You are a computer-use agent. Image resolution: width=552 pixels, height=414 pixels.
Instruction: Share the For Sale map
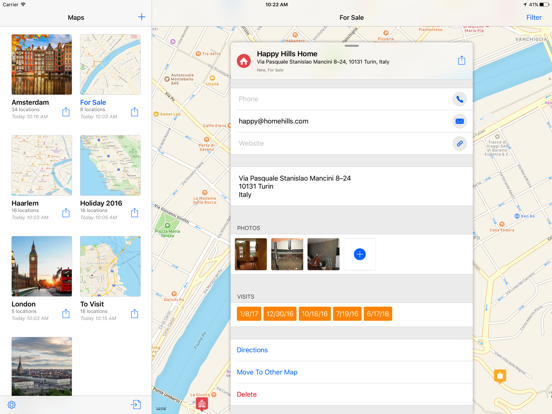point(134,112)
